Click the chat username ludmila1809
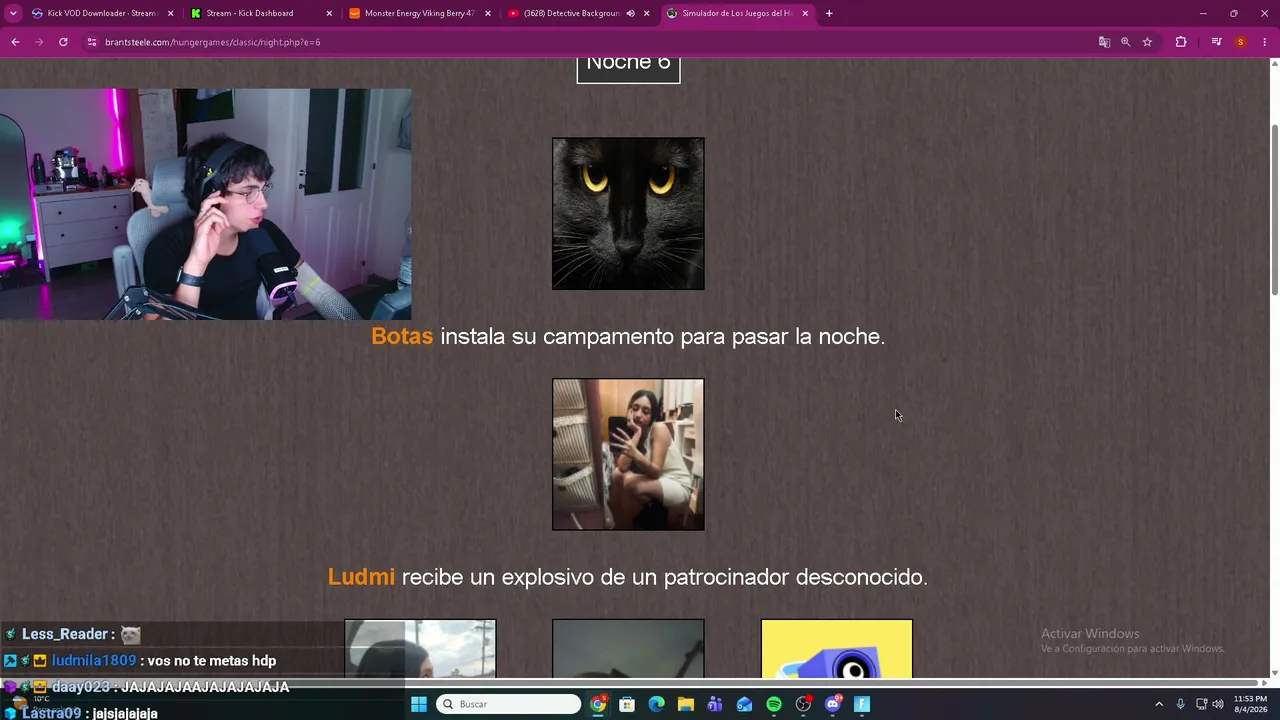The height and width of the screenshot is (720, 1280). click(x=94, y=661)
